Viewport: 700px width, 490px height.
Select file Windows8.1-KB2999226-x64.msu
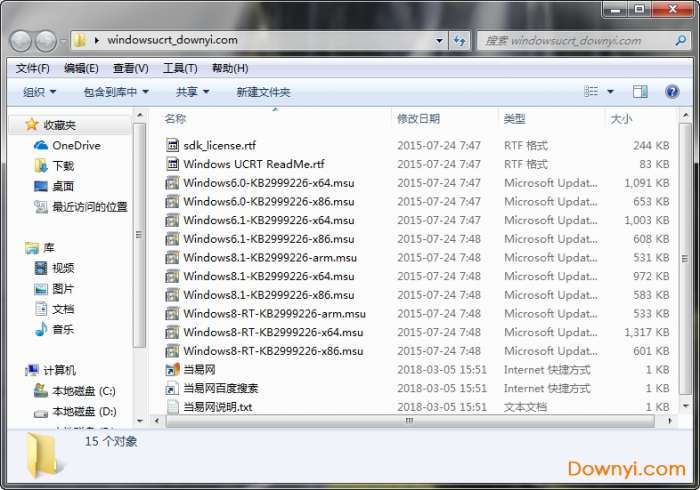269,276
